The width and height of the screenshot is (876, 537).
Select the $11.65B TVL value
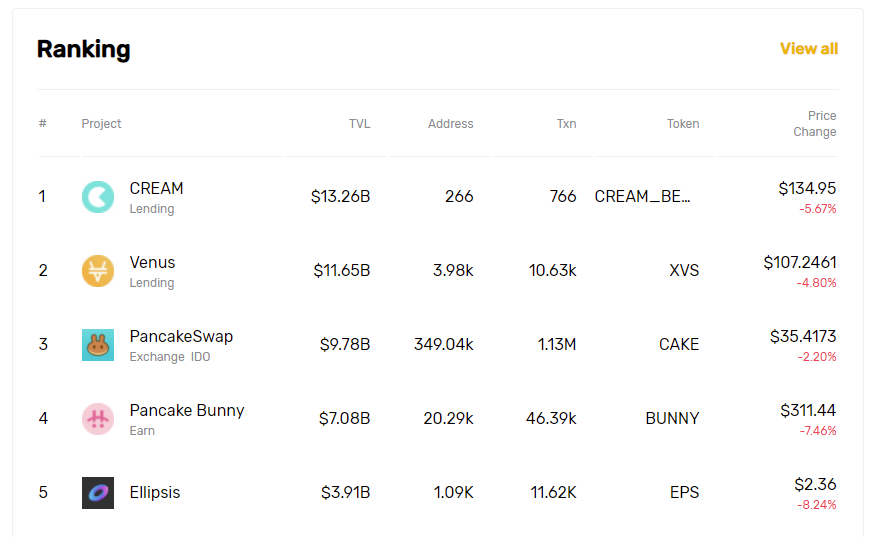point(341,270)
